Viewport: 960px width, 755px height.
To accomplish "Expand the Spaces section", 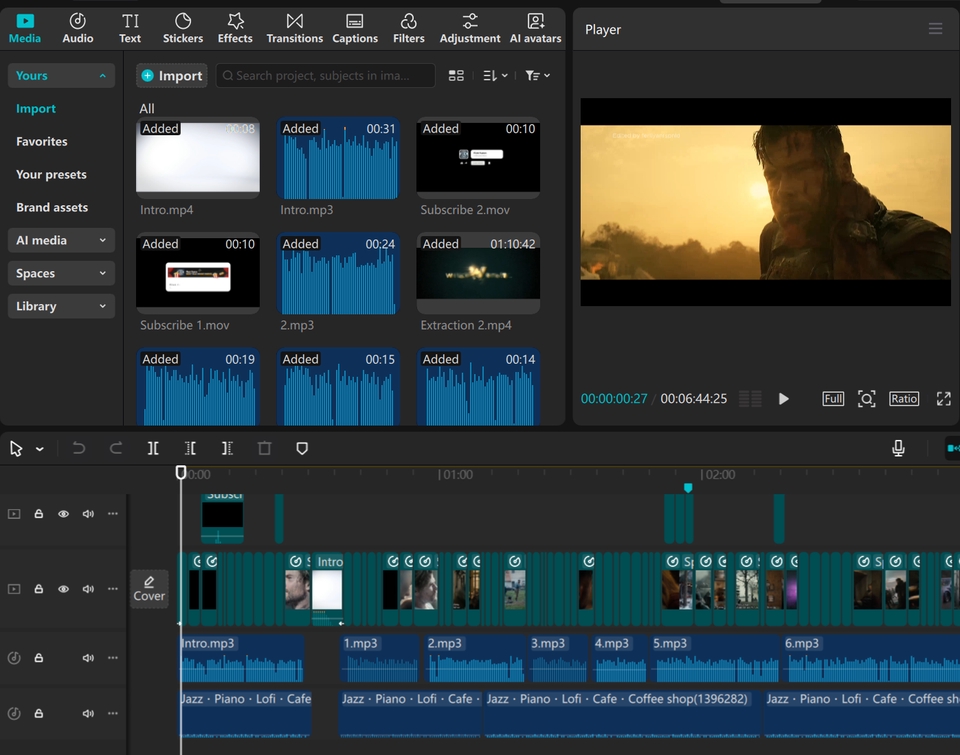I will pyautogui.click(x=61, y=273).
